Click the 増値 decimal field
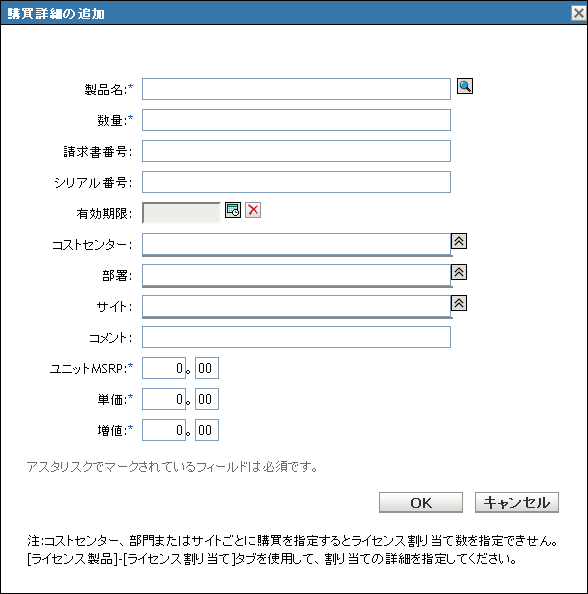 point(207,430)
